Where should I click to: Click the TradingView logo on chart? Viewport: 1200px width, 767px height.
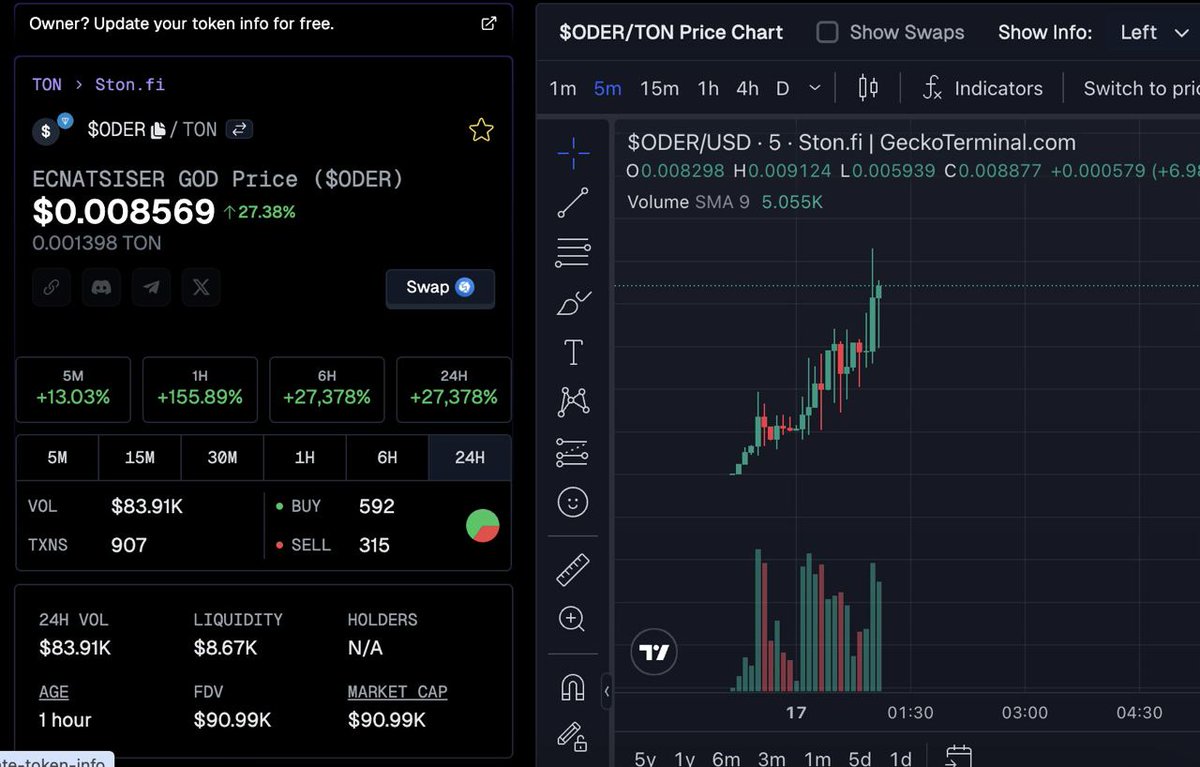pos(655,652)
